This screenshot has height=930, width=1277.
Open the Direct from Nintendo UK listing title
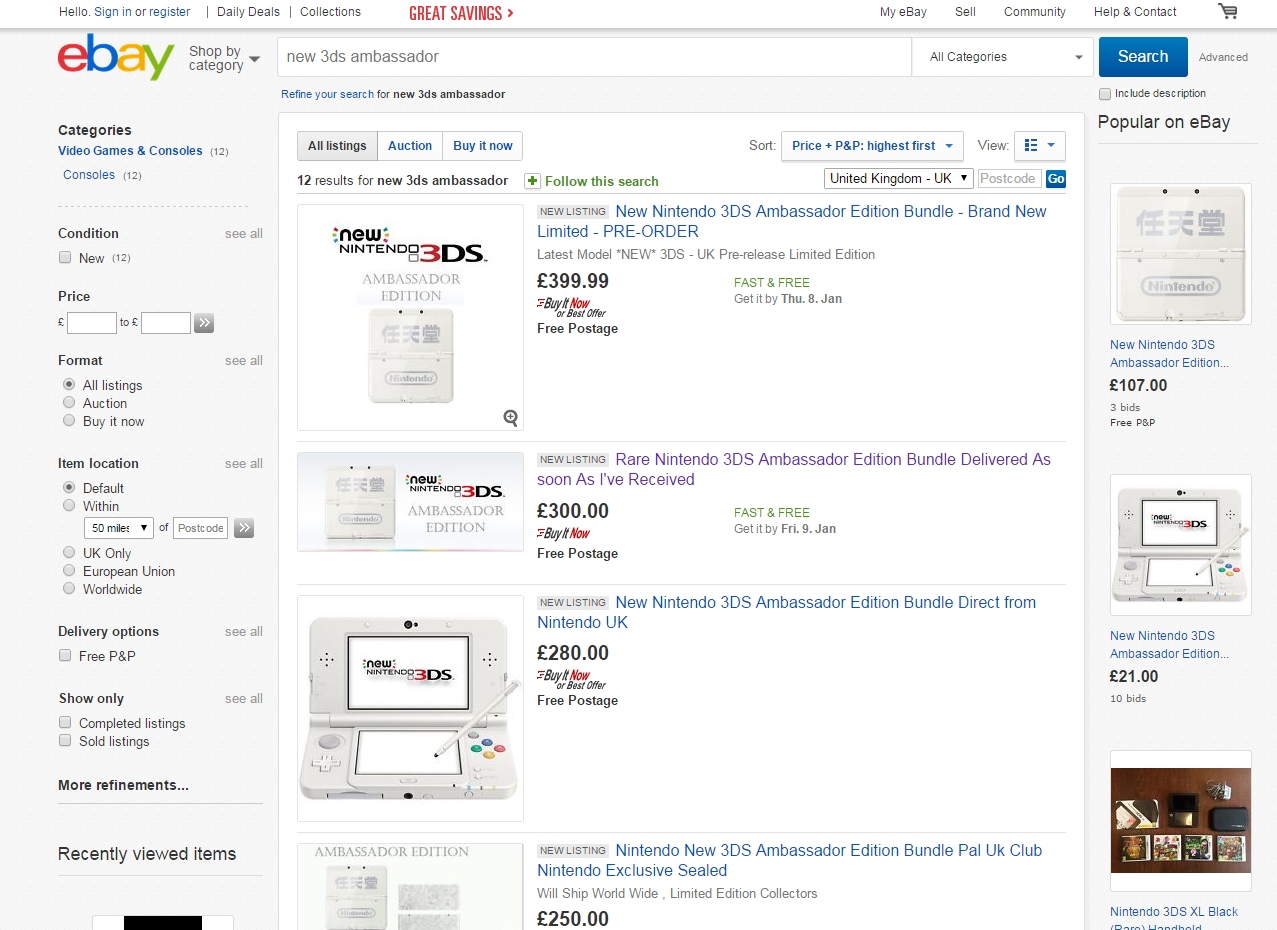point(787,613)
